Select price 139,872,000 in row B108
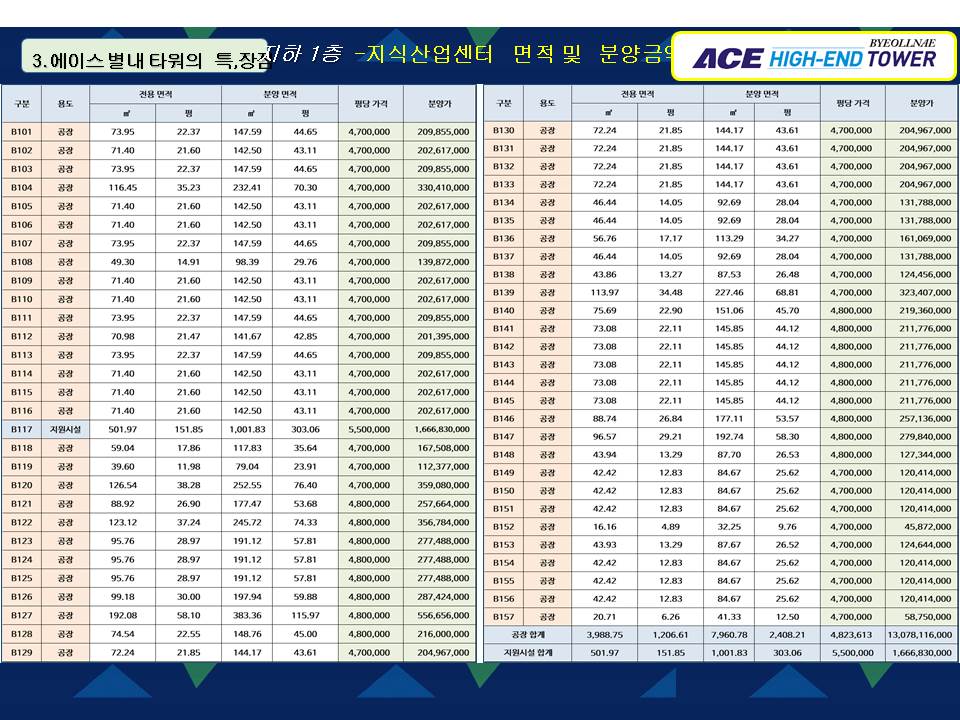 pos(443,262)
